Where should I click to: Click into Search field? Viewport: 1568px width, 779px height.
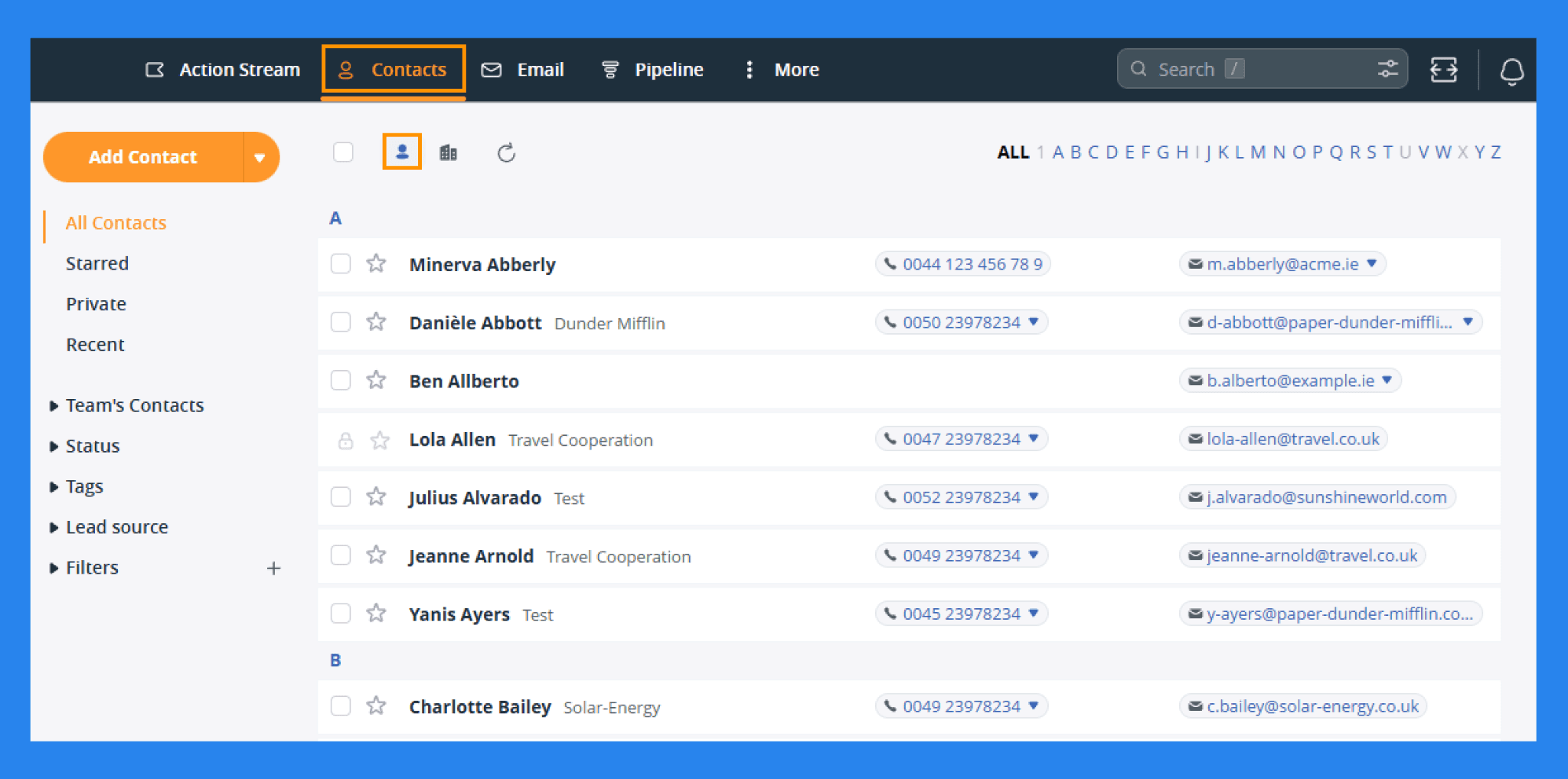(x=1262, y=69)
